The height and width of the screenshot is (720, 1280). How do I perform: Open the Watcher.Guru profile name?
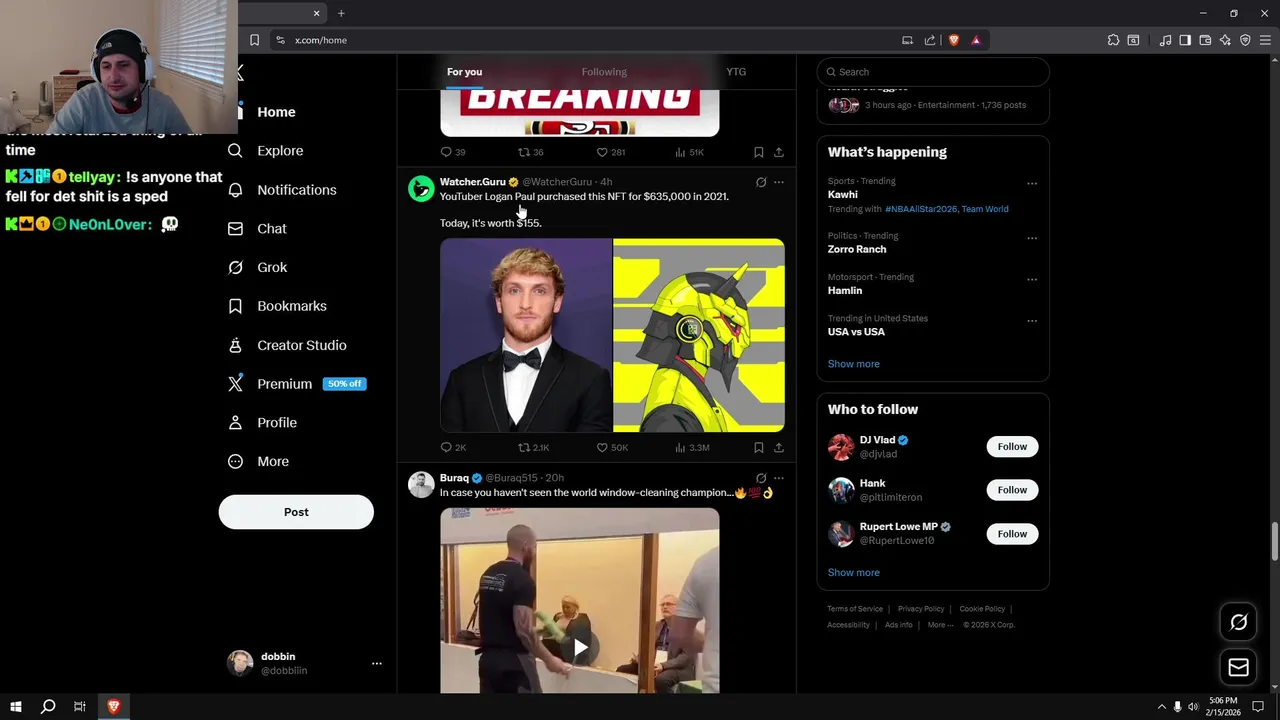coord(473,182)
